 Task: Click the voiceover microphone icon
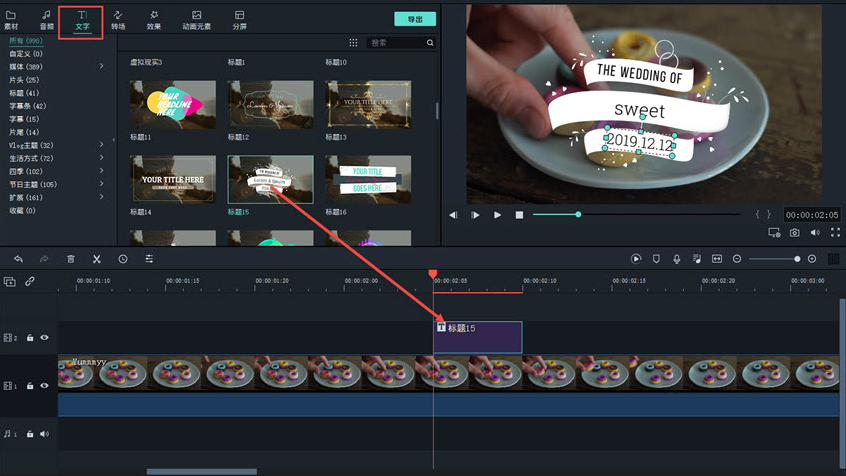[x=677, y=259]
